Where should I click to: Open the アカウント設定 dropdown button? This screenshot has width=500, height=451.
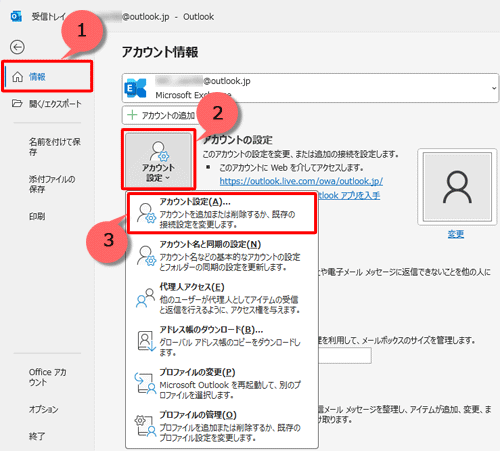coord(158,159)
